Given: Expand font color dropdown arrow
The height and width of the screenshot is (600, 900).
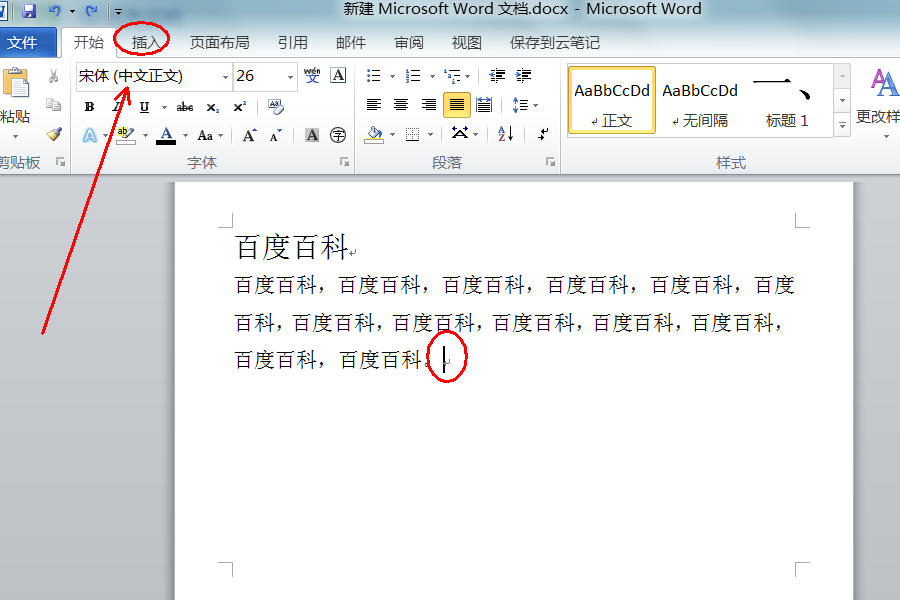Looking at the screenshot, I should tap(185, 136).
